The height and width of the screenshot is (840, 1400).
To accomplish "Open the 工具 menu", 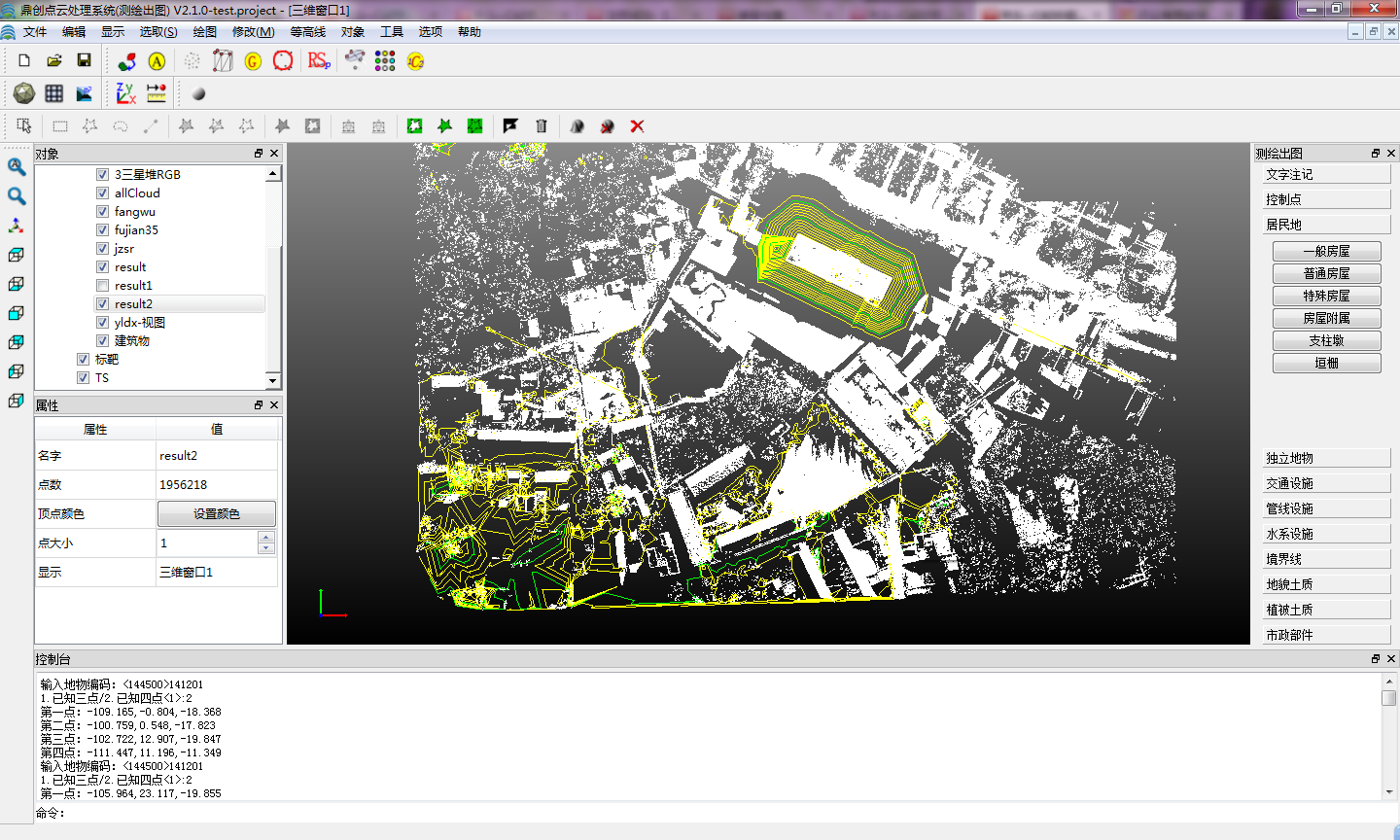I will [x=392, y=32].
